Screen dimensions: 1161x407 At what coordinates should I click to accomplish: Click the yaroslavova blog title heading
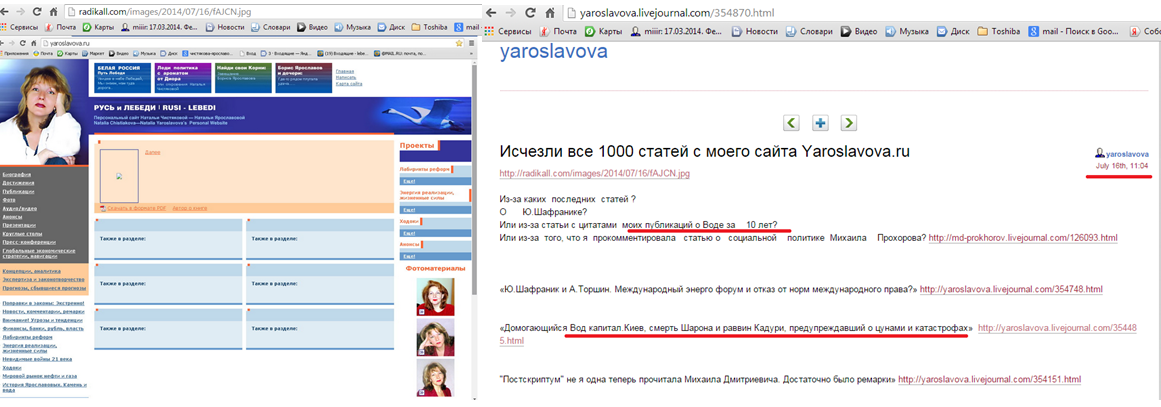[x=553, y=53]
